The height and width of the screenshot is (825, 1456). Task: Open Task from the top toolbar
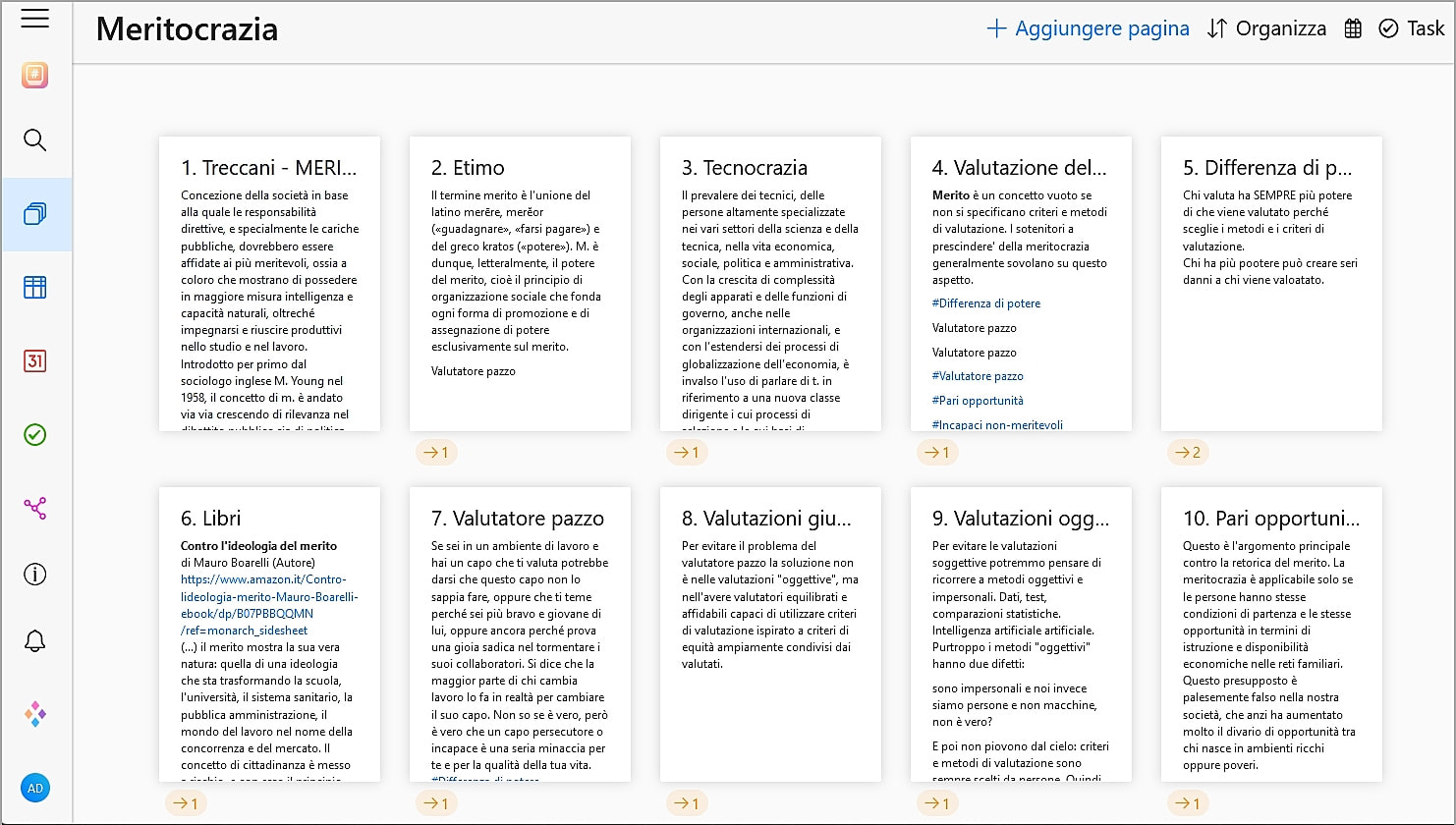(1412, 28)
